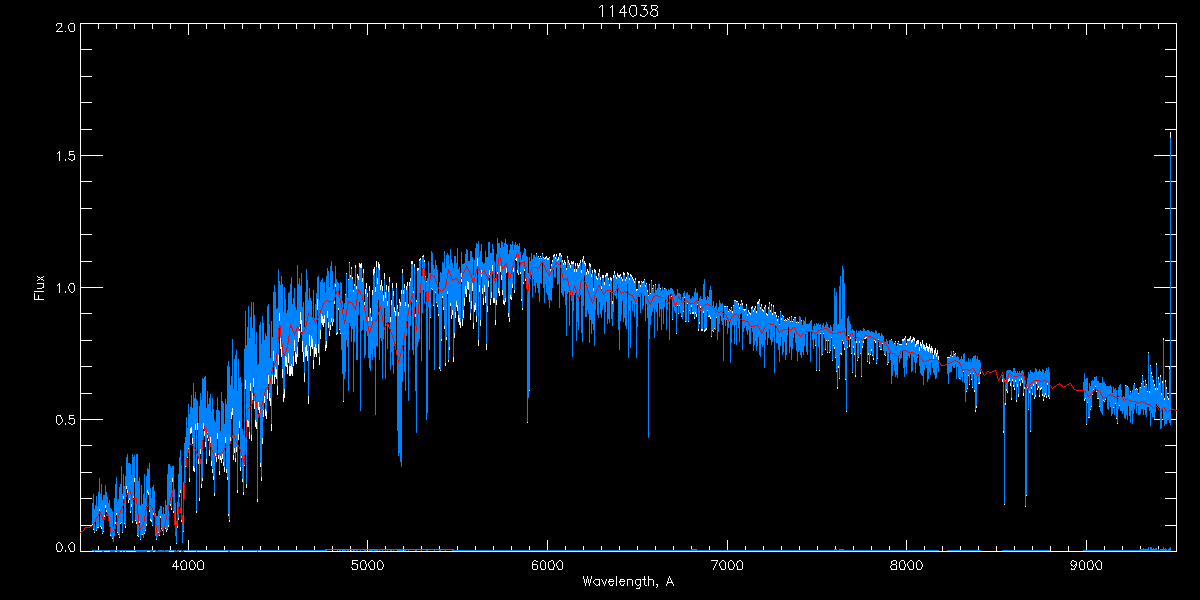Click the red model line in the 8900 Å gap
This screenshot has width=1200, height=600.
[1068, 383]
